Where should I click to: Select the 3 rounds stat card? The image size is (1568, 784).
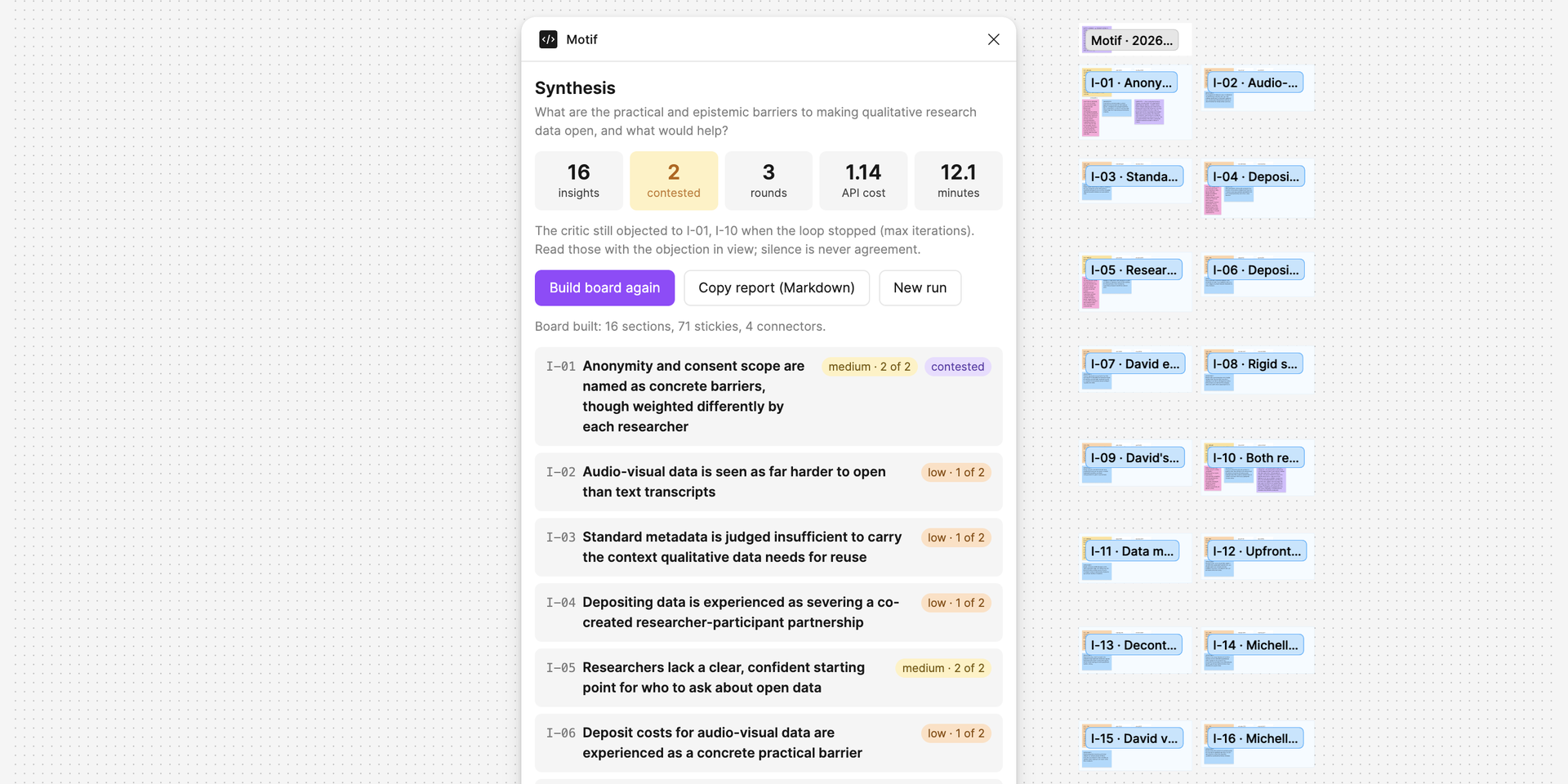point(768,180)
